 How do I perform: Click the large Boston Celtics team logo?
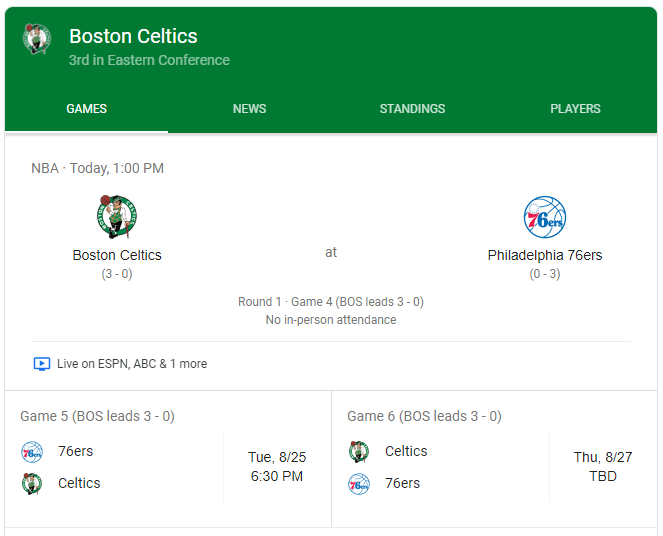coord(117,217)
